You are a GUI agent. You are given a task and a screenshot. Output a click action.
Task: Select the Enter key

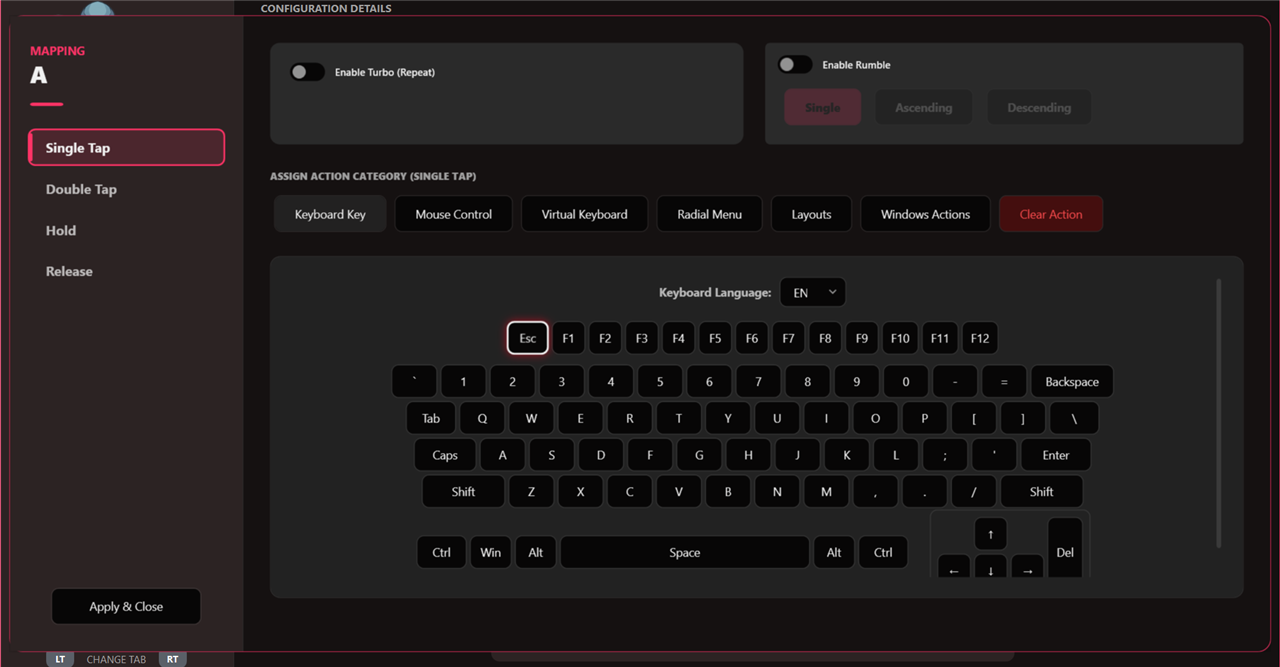point(1056,455)
